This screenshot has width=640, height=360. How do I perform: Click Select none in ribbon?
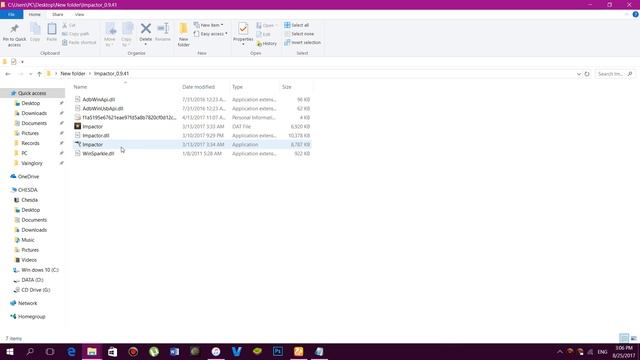299,34
